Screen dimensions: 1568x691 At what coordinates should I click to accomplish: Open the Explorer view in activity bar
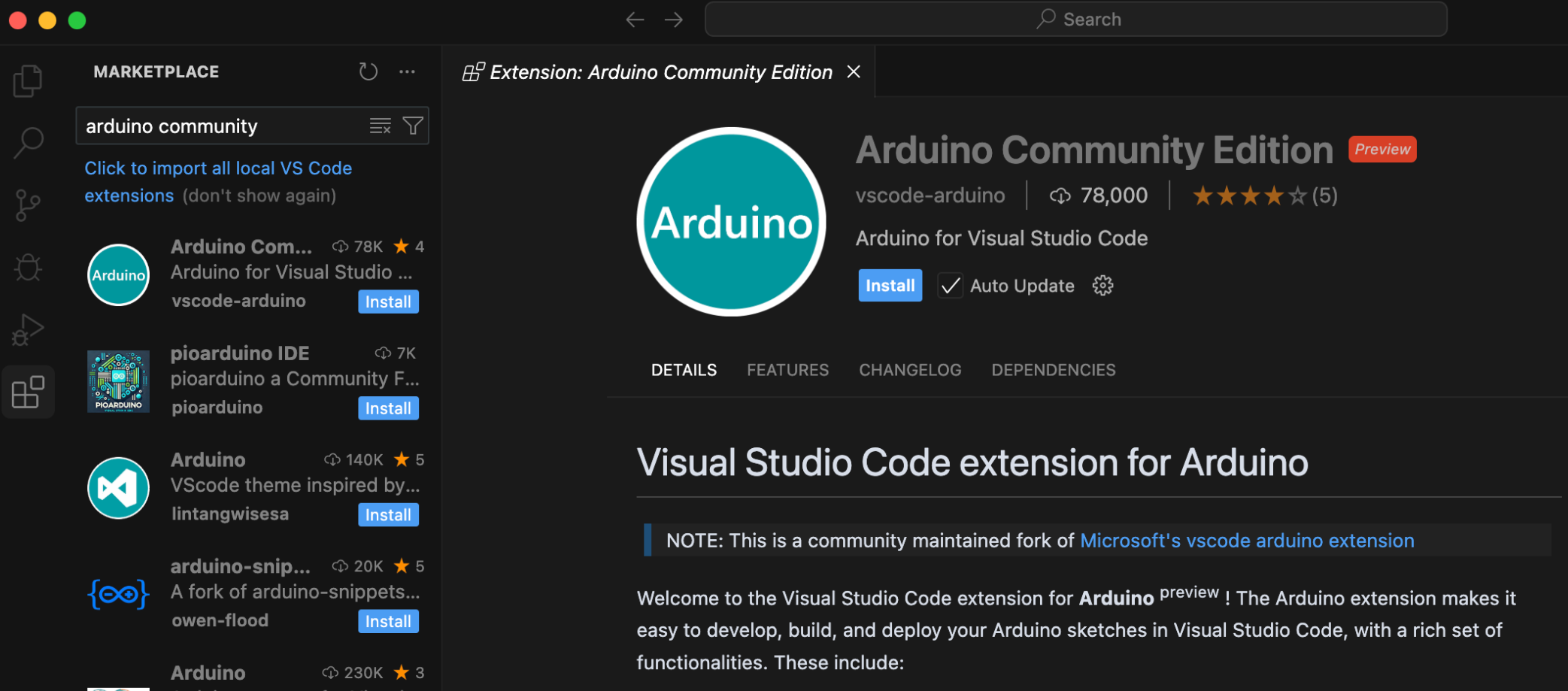(28, 80)
